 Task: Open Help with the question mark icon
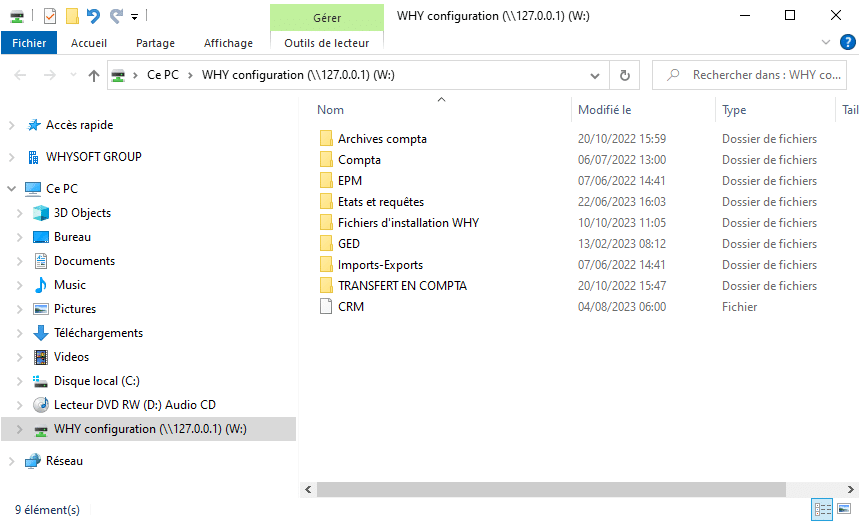(x=847, y=42)
